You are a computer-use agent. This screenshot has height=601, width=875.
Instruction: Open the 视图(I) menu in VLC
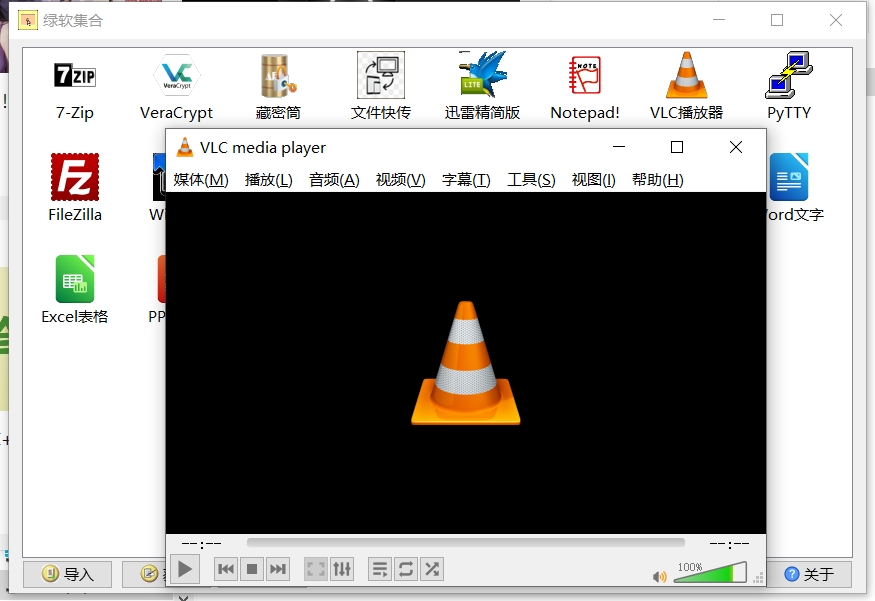(593, 180)
